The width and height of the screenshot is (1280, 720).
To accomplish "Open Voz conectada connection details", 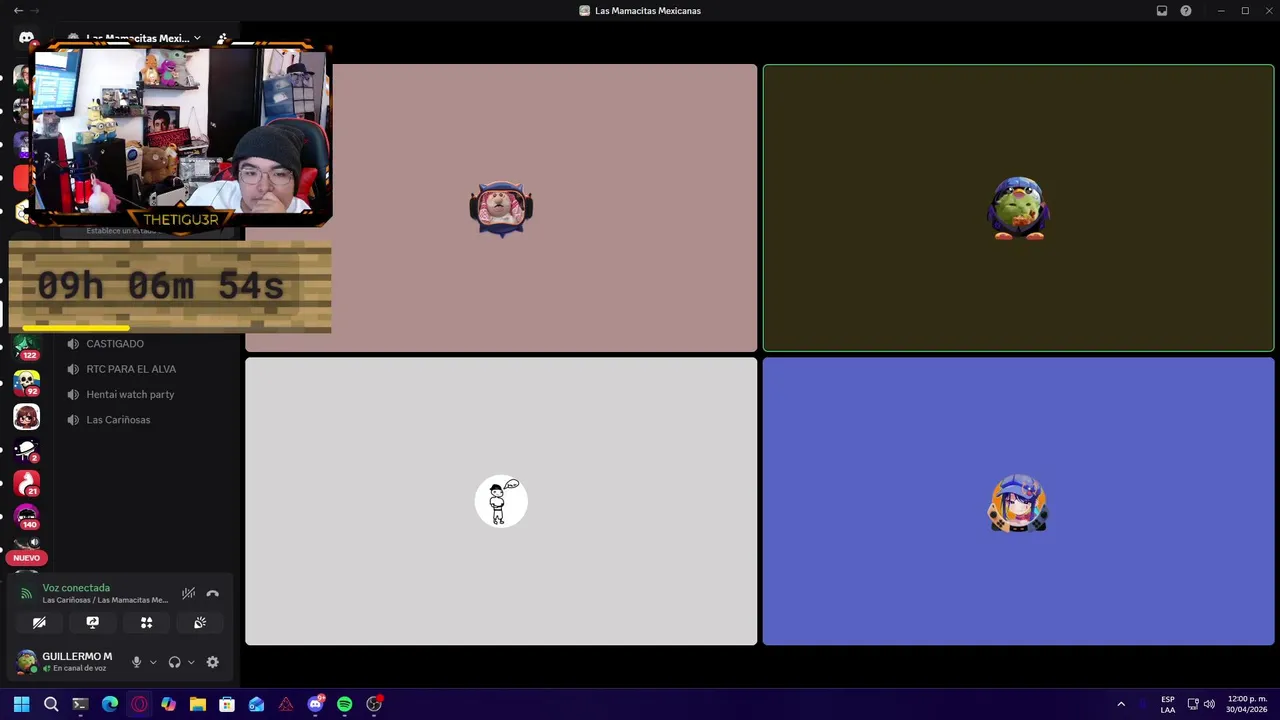I will 76,588.
